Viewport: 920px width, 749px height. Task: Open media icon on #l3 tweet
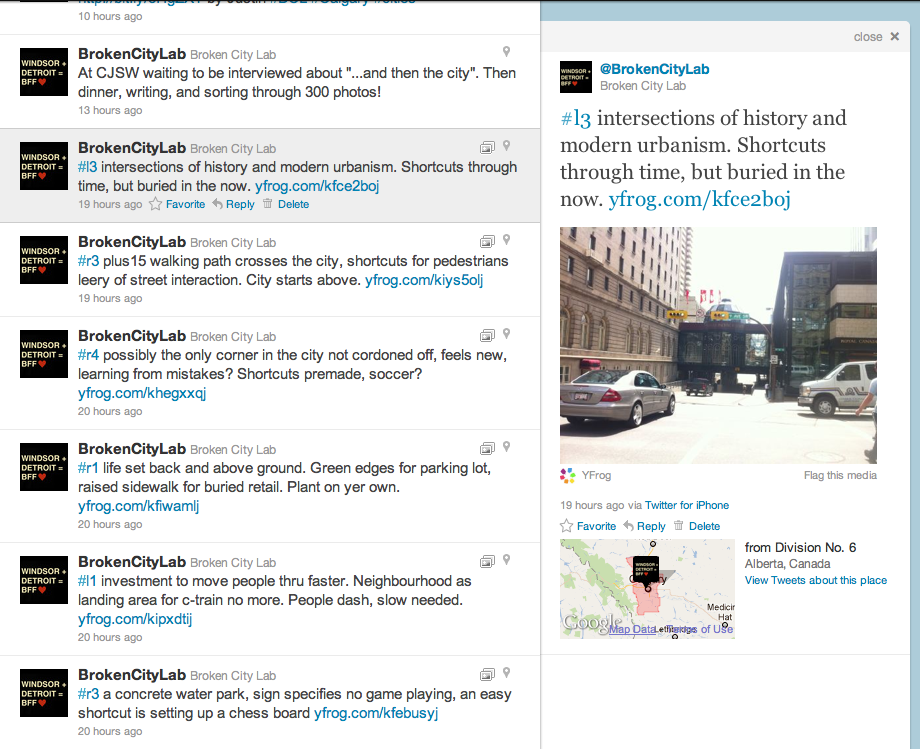(487, 147)
